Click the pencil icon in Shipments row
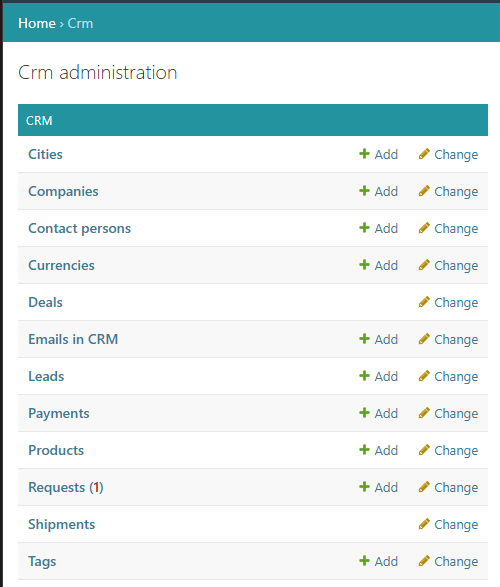The image size is (500, 587). click(x=424, y=524)
